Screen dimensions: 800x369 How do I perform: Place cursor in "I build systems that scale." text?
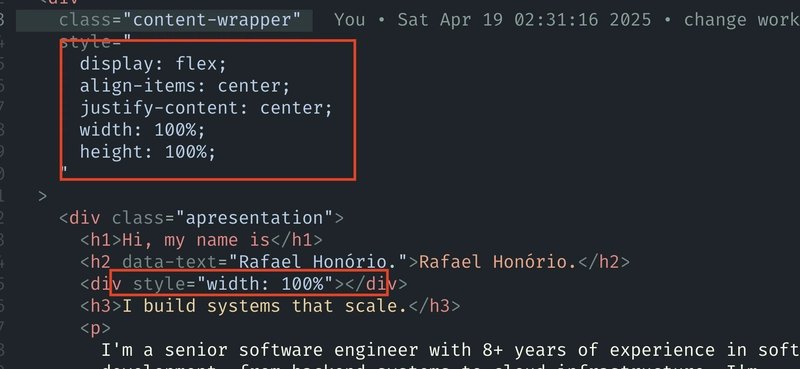point(264,306)
